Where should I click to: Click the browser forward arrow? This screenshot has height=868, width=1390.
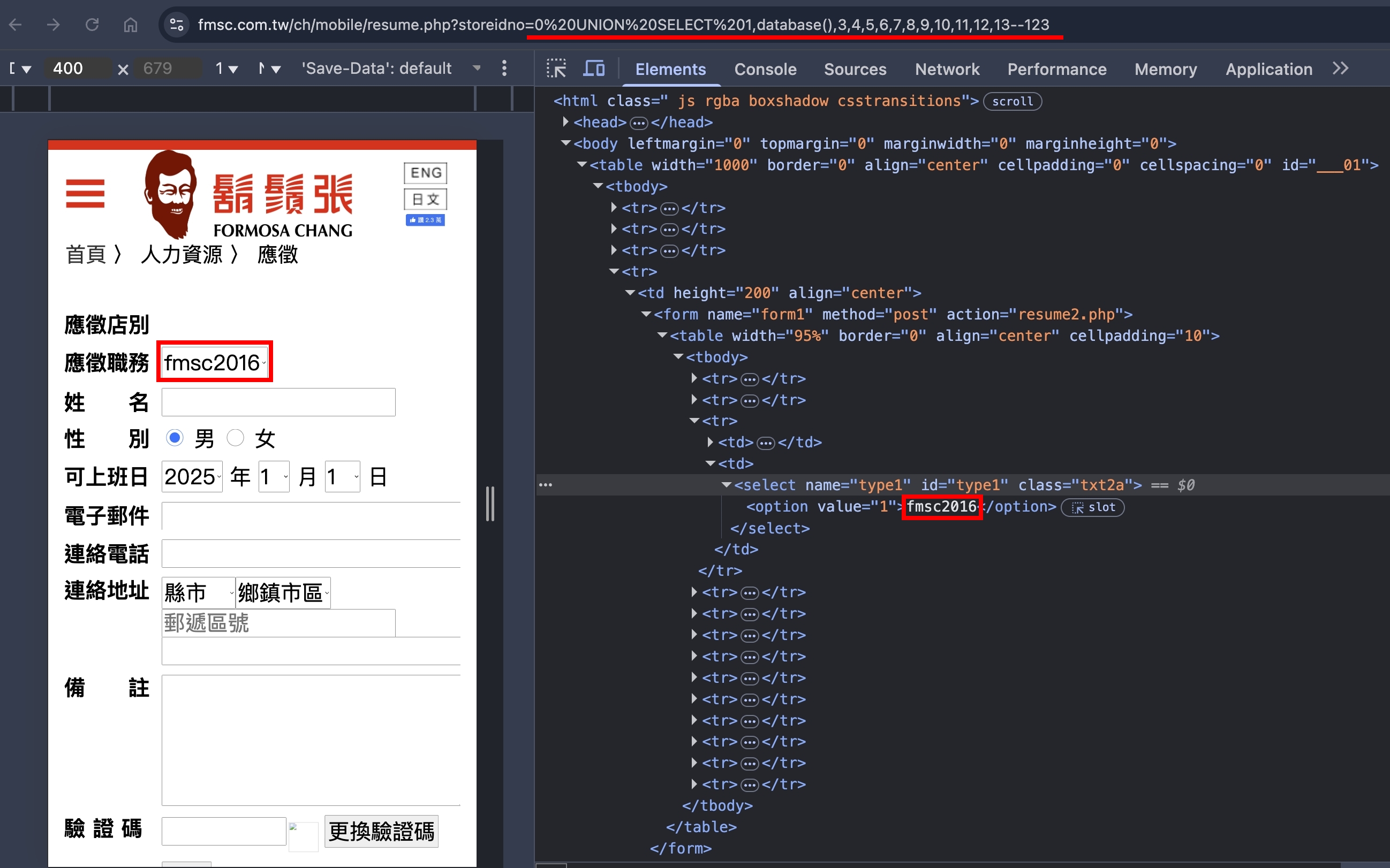click(x=54, y=25)
